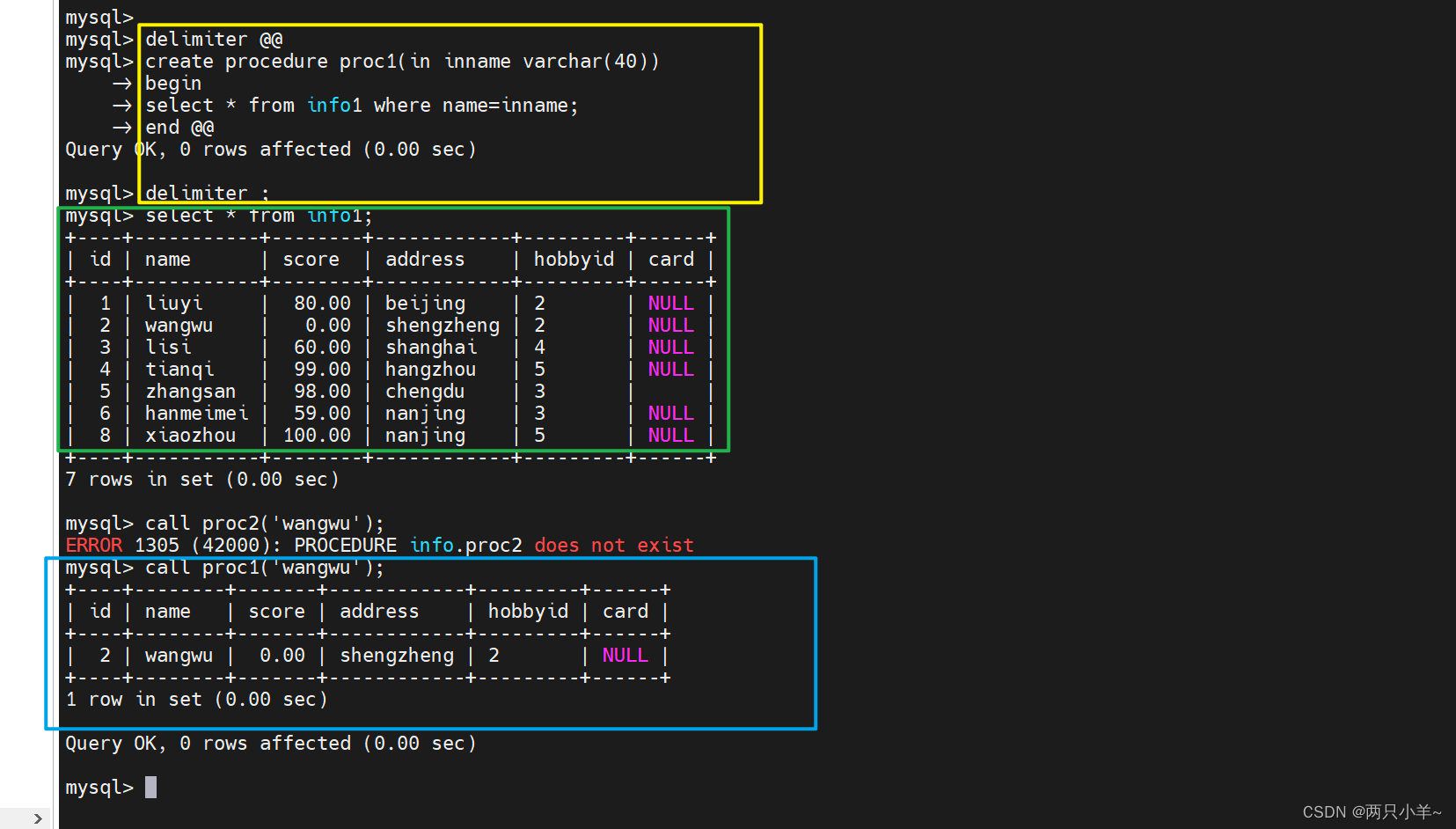Screen dimensions: 1456x829
Task: Click NULL card in proc1 result row
Action: tap(626, 656)
